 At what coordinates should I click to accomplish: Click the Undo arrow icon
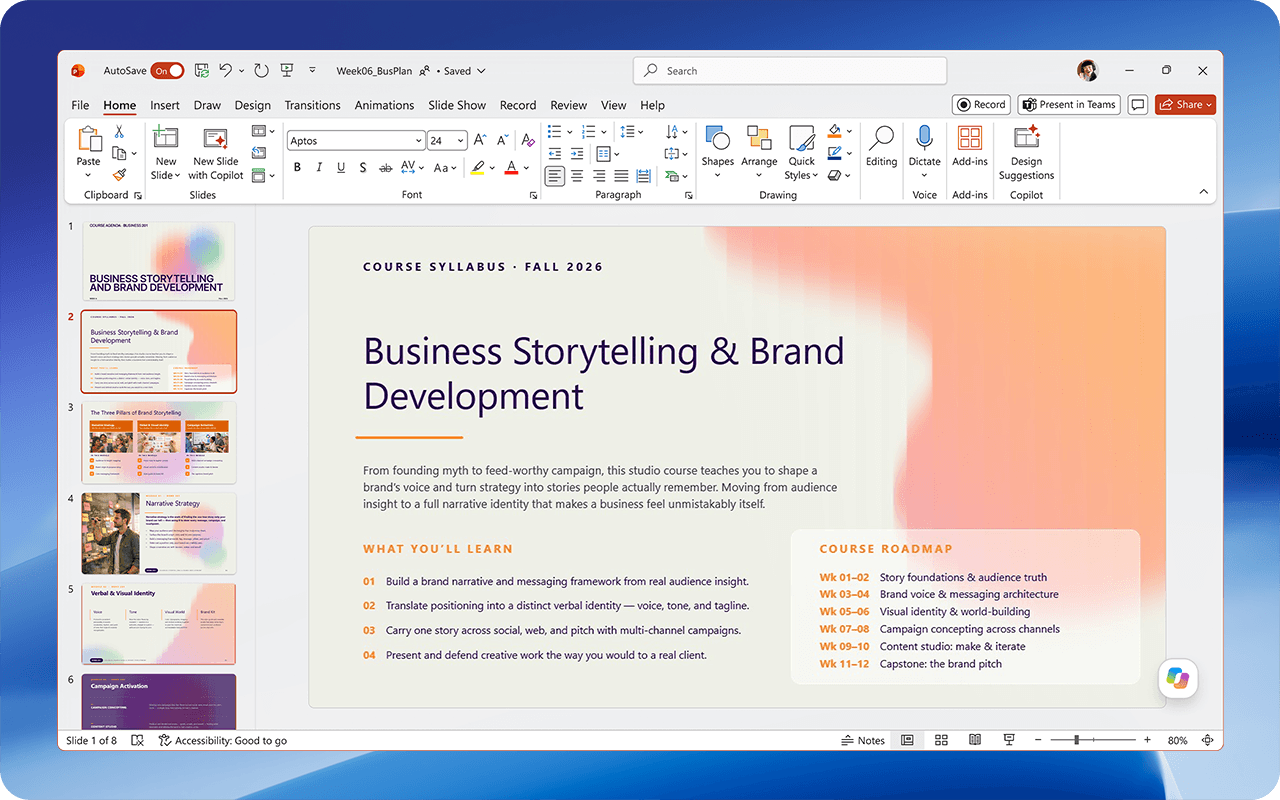(226, 71)
